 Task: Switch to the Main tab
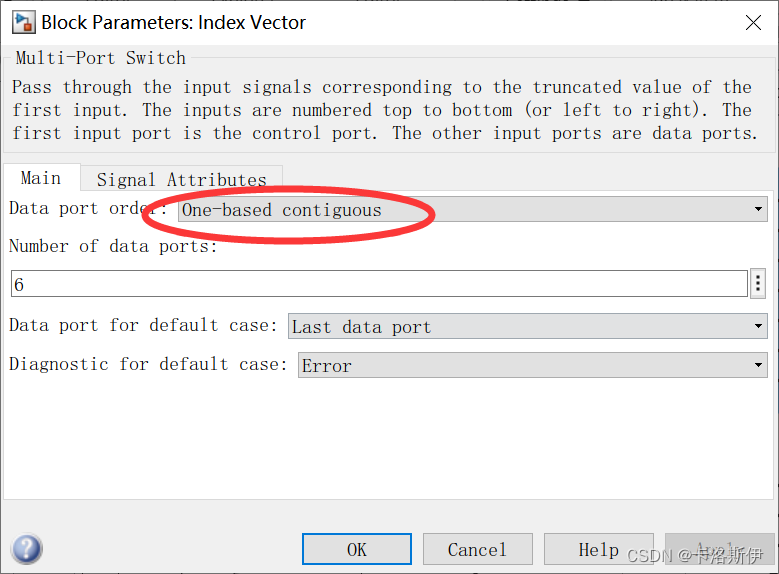click(x=41, y=178)
